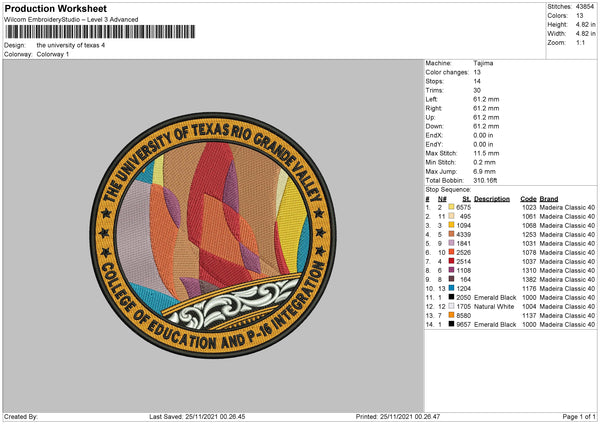Select the Machine value 'Tajima'
This screenshot has height=424, width=600.
pos(483,63)
